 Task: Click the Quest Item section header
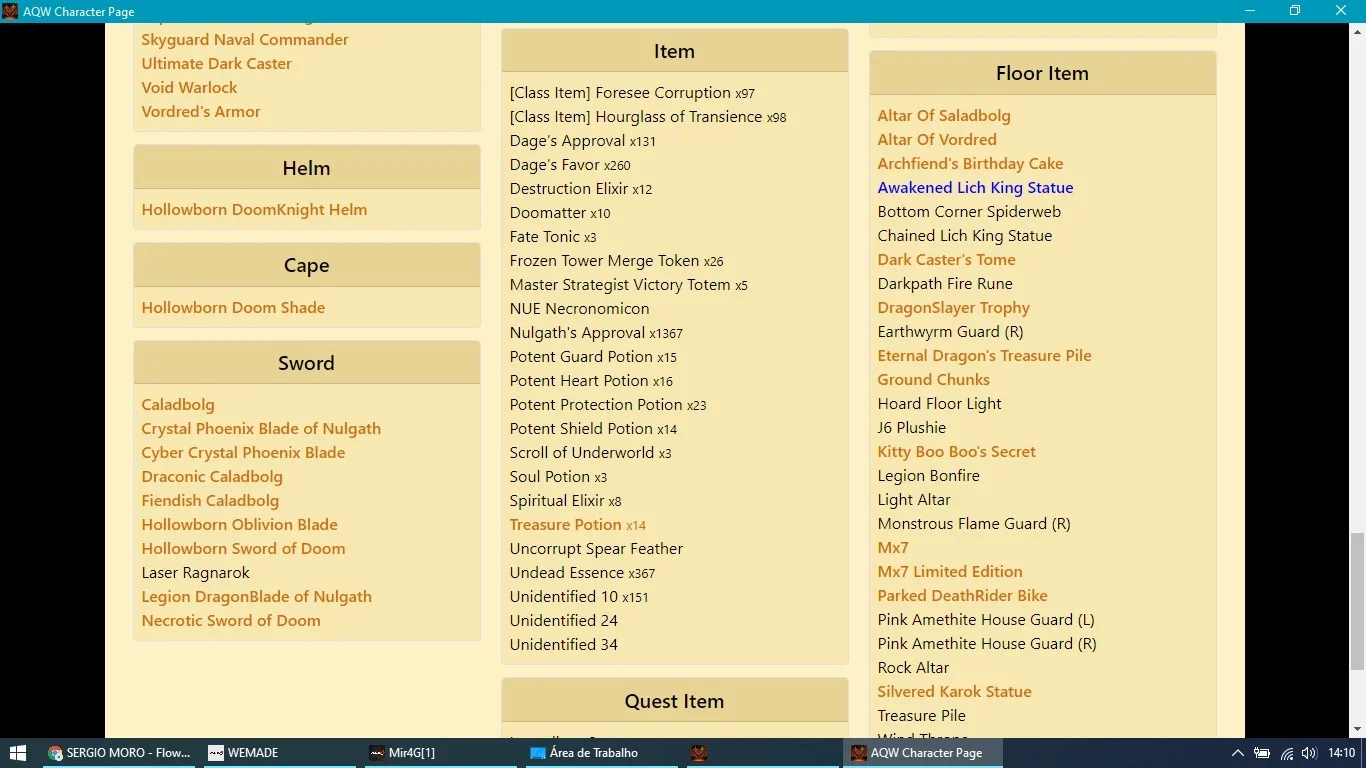click(674, 701)
